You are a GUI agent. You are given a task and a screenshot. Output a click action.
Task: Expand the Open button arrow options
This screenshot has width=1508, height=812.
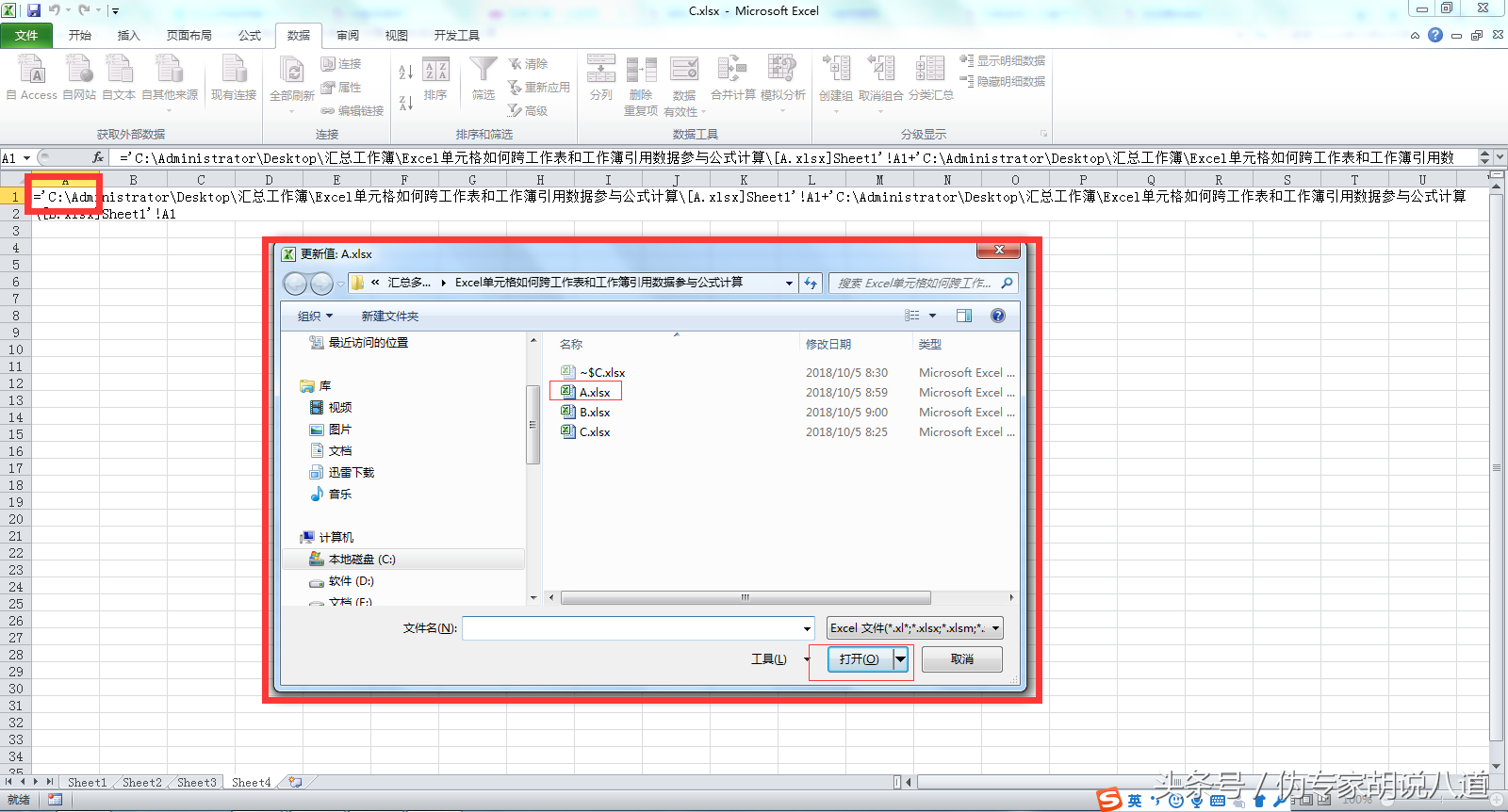(901, 659)
